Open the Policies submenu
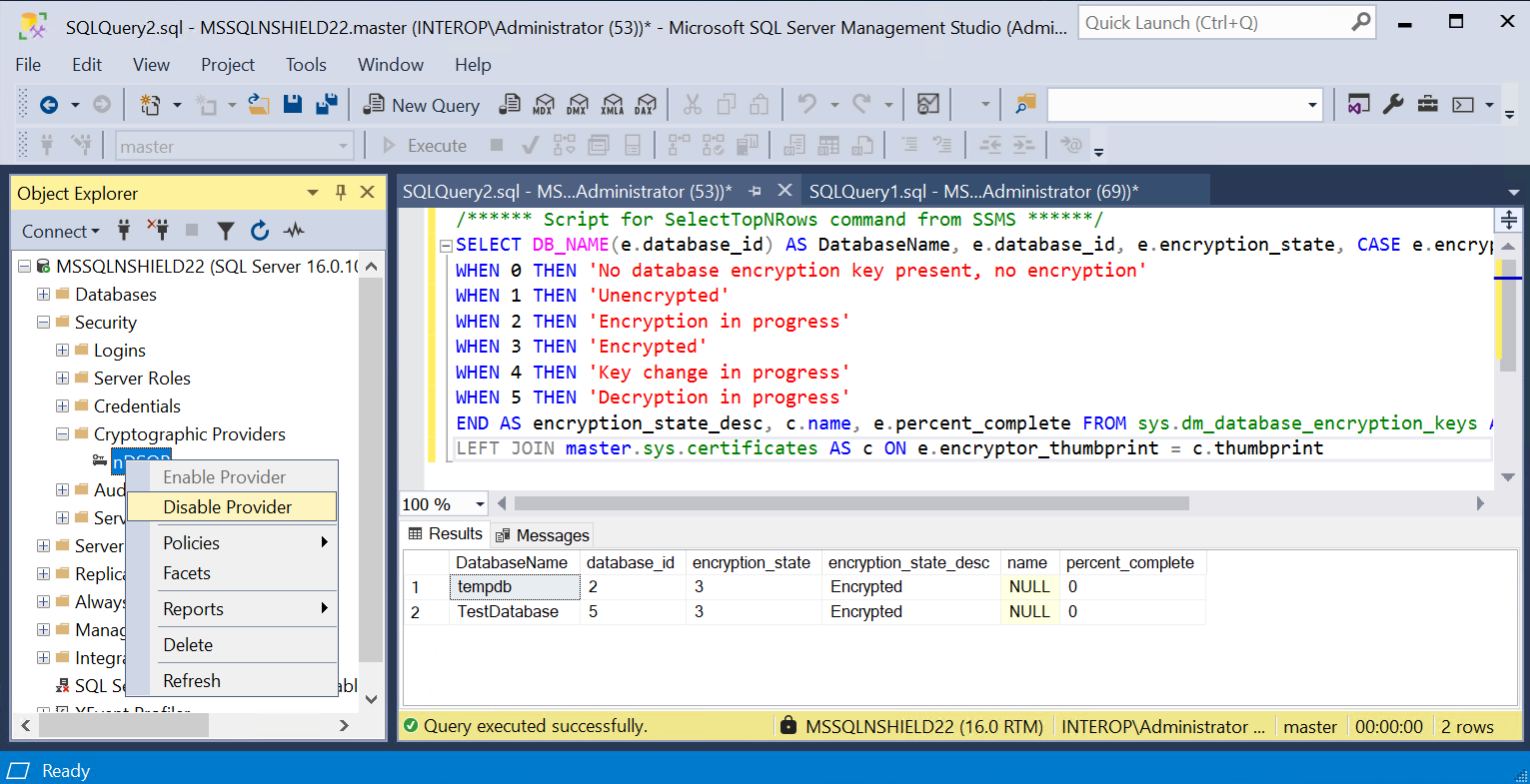Screen dimensions: 1530x784 (232, 543)
